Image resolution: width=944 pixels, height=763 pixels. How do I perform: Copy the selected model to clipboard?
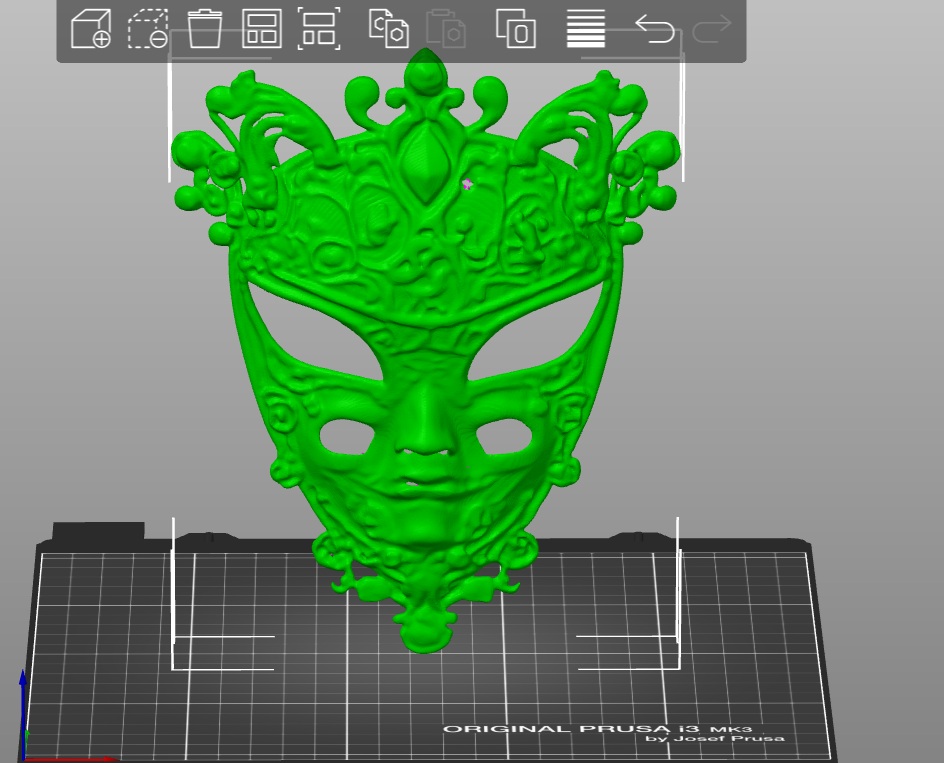[x=389, y=28]
